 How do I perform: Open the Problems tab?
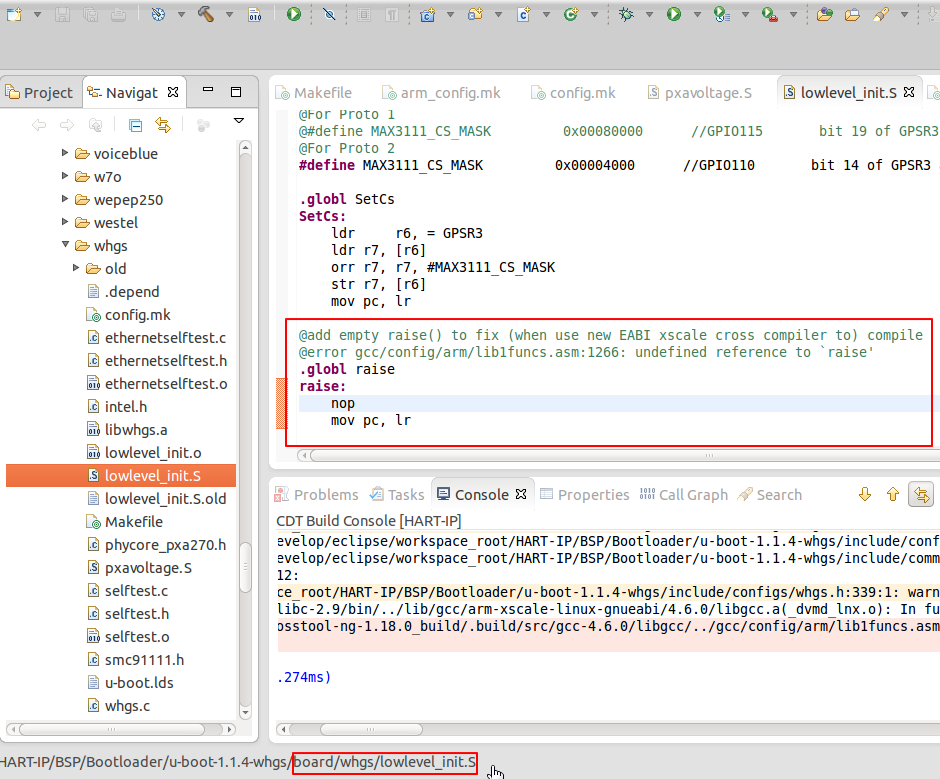tap(325, 495)
